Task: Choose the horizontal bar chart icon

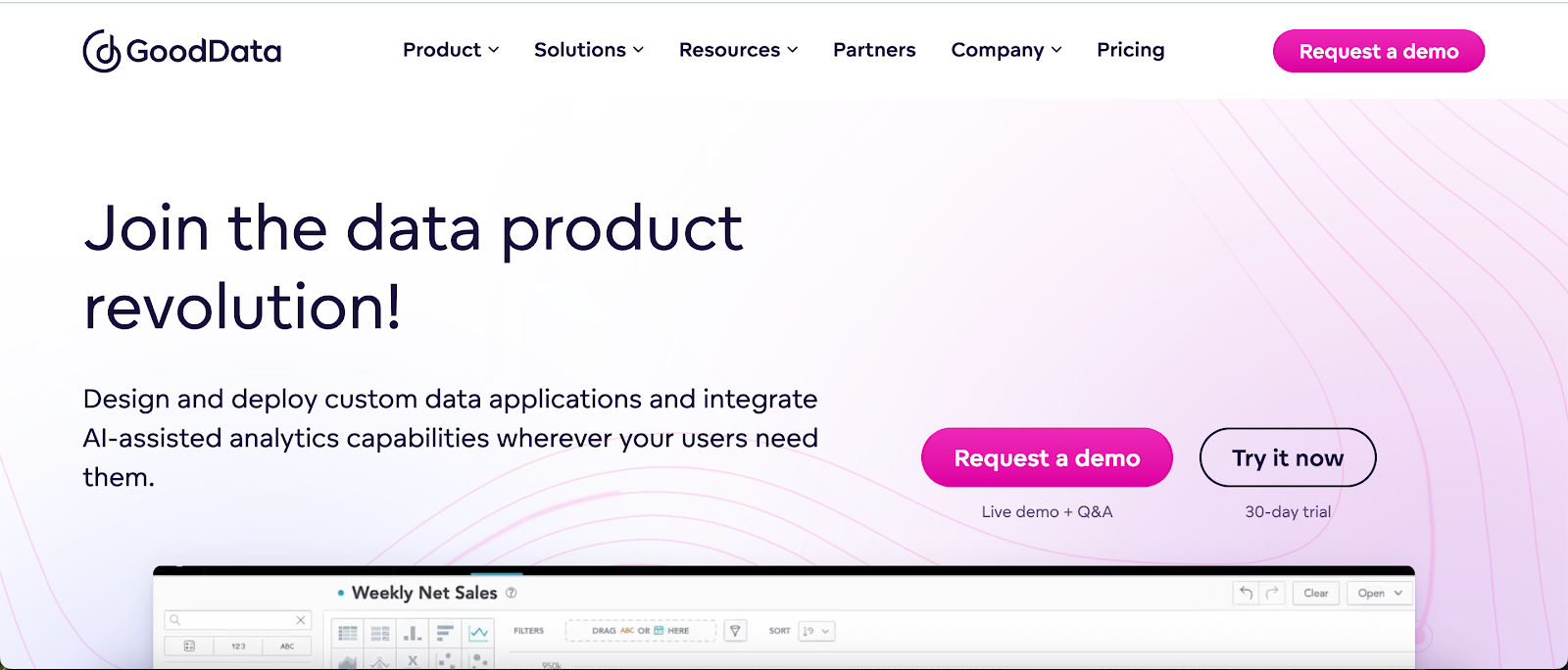Action: (445, 633)
